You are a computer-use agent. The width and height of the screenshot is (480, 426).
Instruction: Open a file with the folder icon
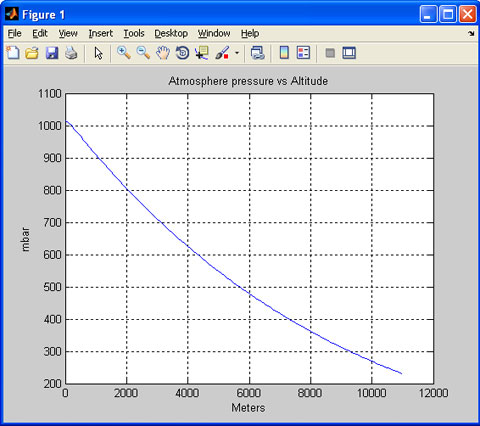[x=32, y=53]
